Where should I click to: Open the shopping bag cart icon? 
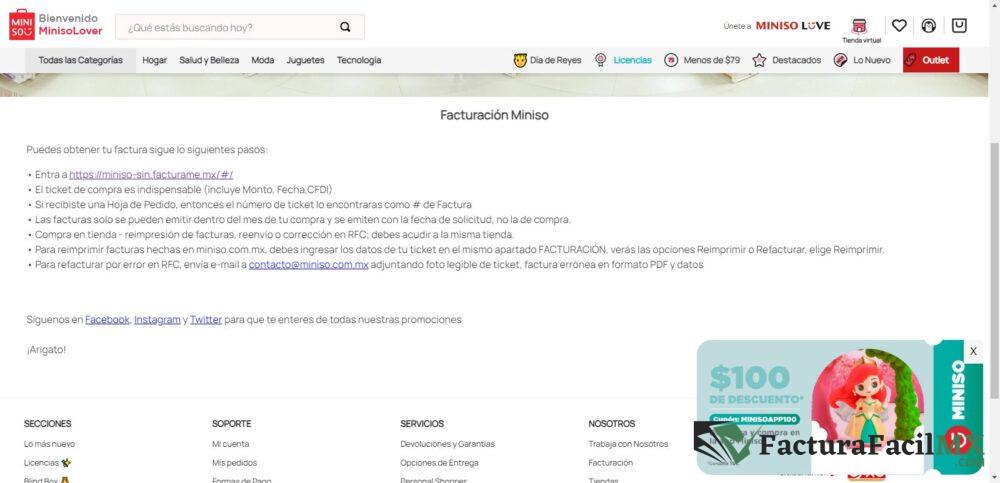[x=959, y=26]
